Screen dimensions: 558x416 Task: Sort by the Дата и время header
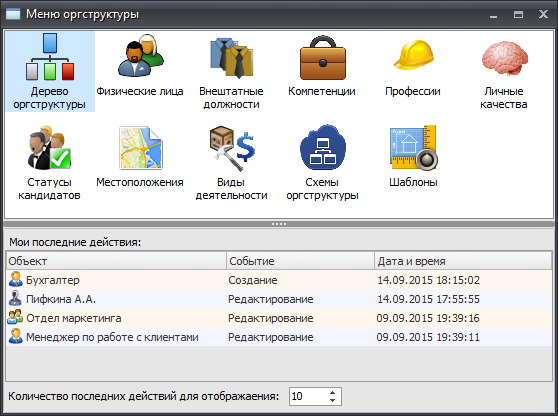pyautogui.click(x=463, y=261)
